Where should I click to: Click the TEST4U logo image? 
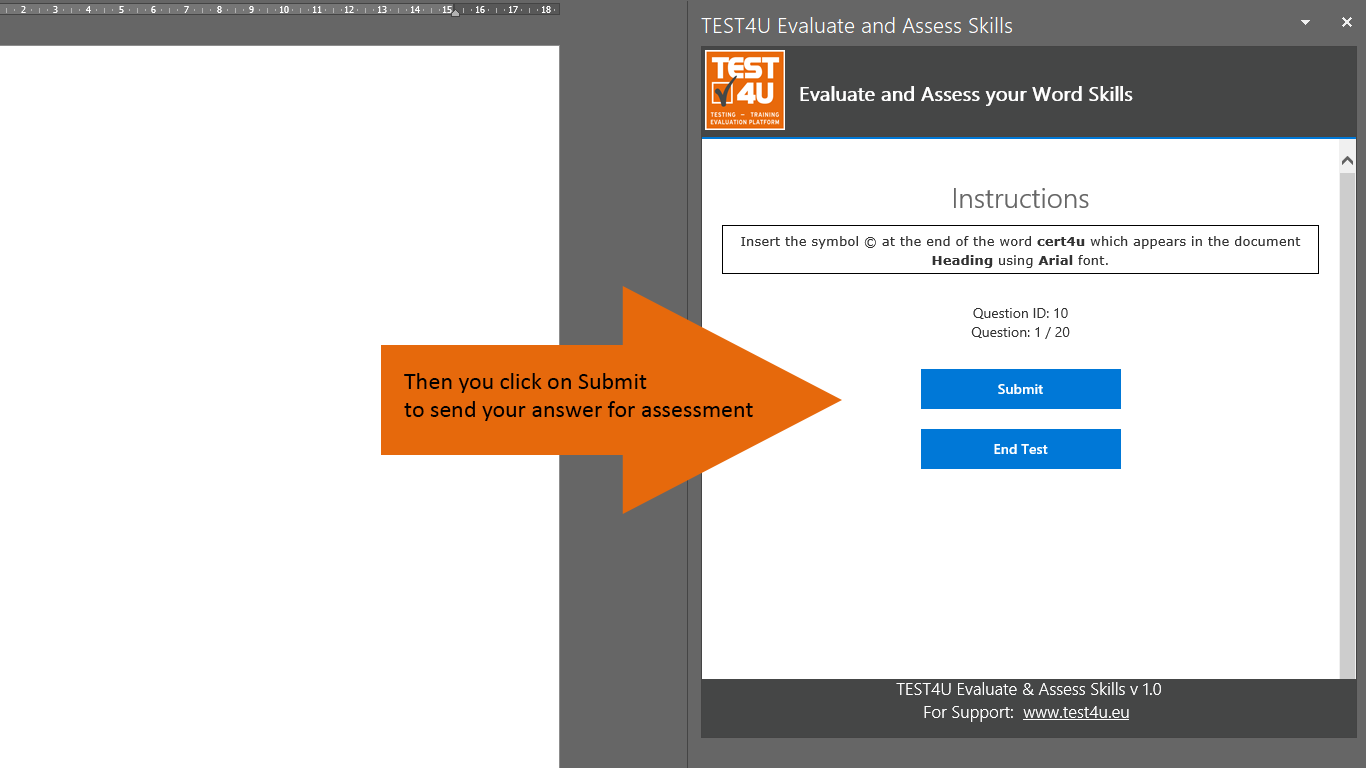745,90
